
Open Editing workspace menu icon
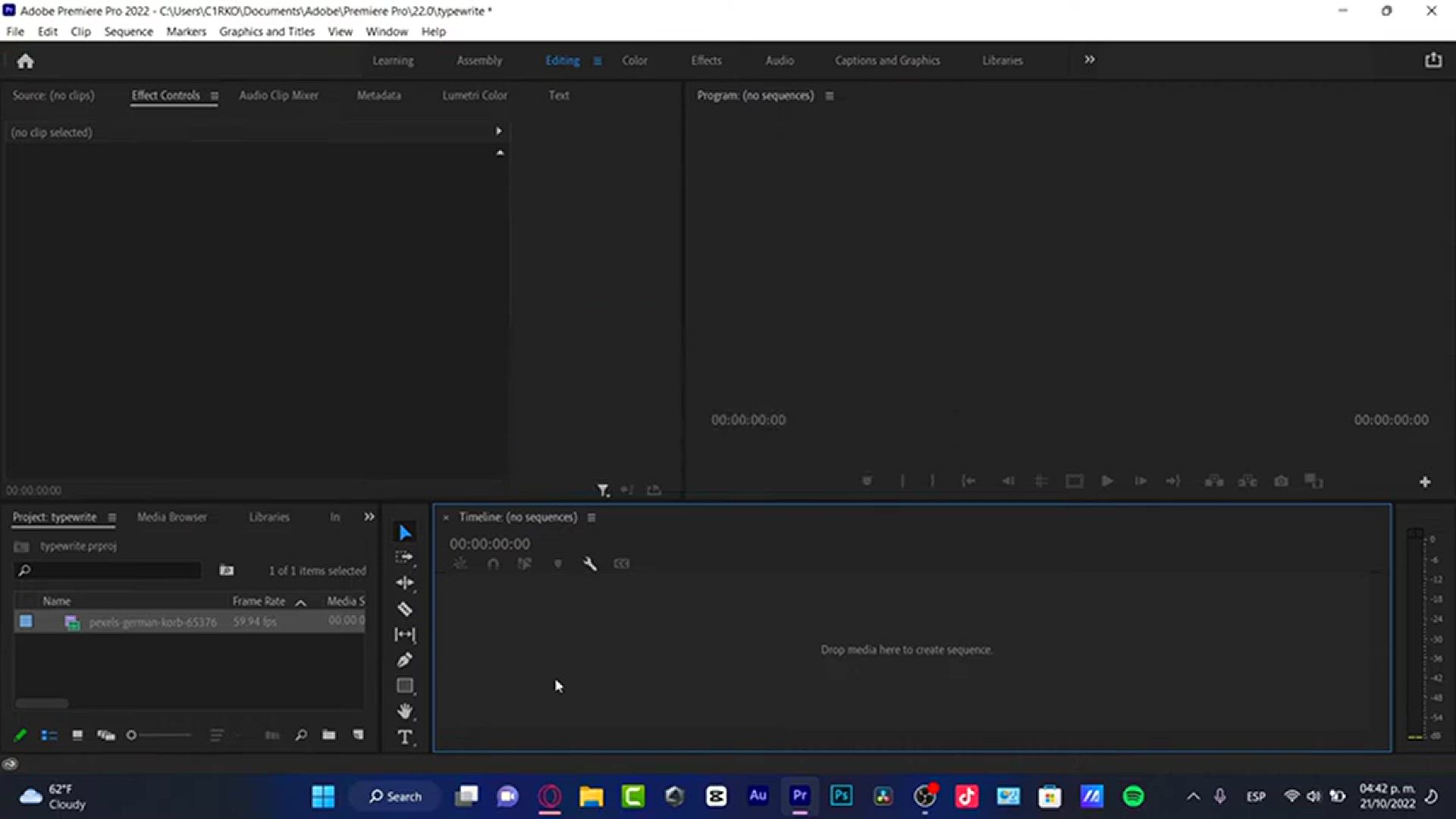(598, 61)
